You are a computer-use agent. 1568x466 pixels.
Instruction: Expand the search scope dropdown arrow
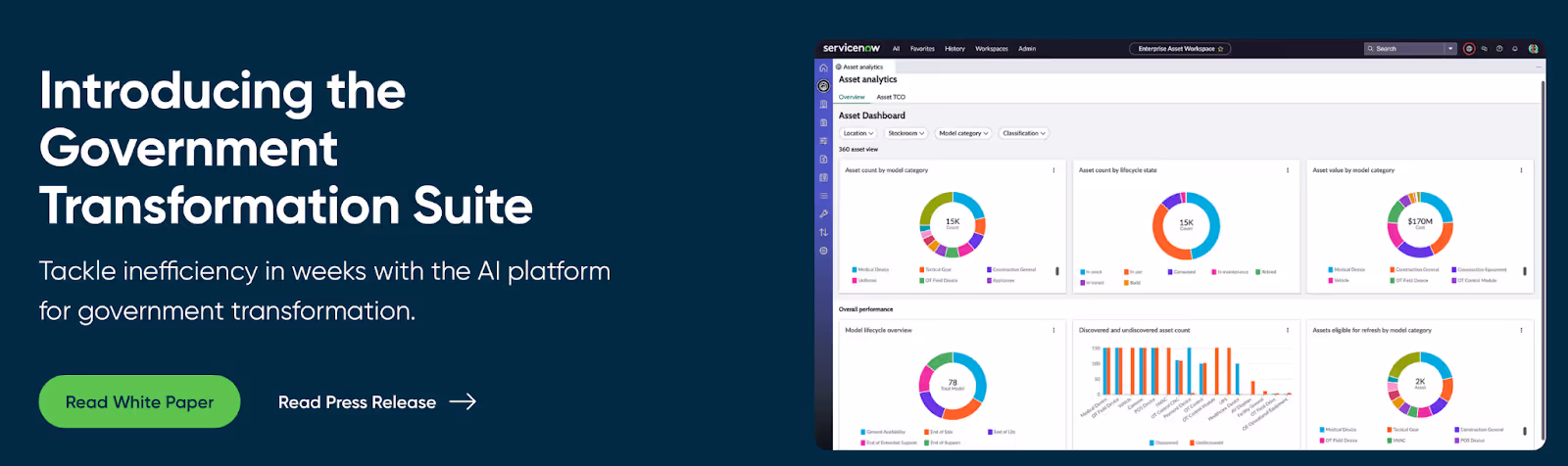1451,48
